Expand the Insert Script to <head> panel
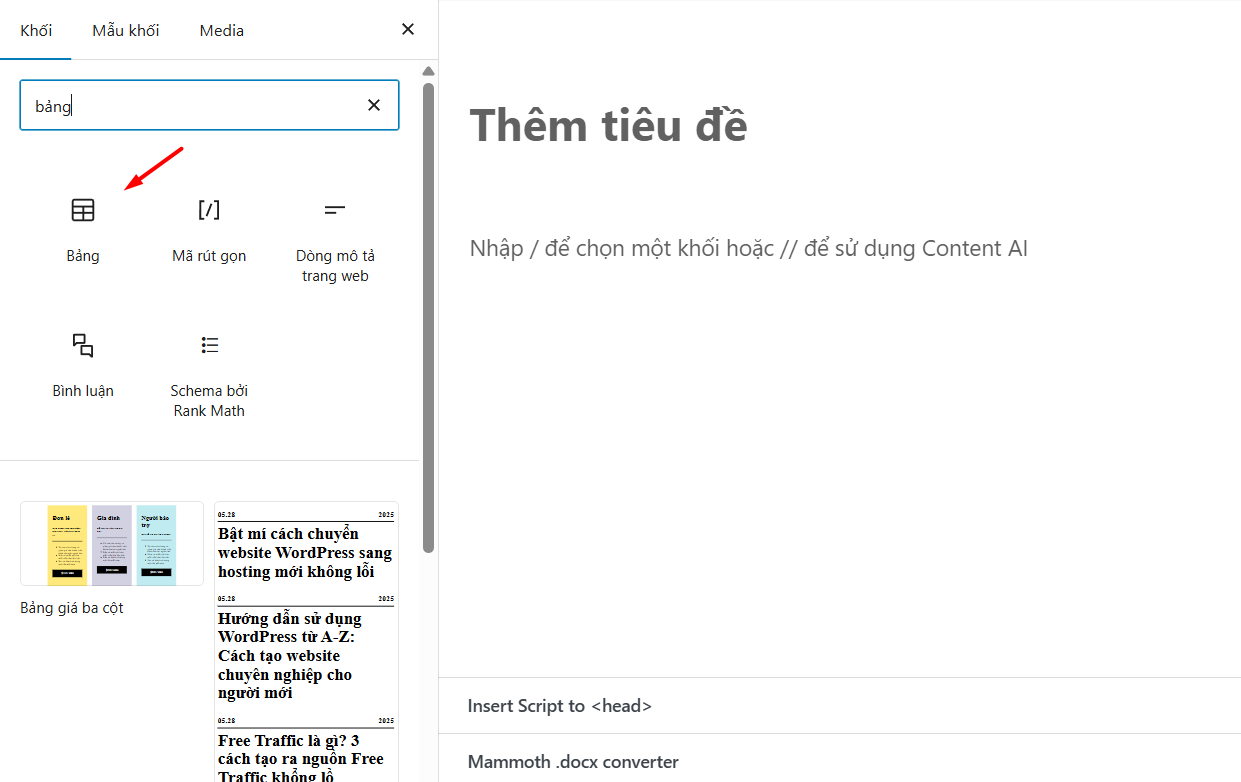 click(x=560, y=706)
